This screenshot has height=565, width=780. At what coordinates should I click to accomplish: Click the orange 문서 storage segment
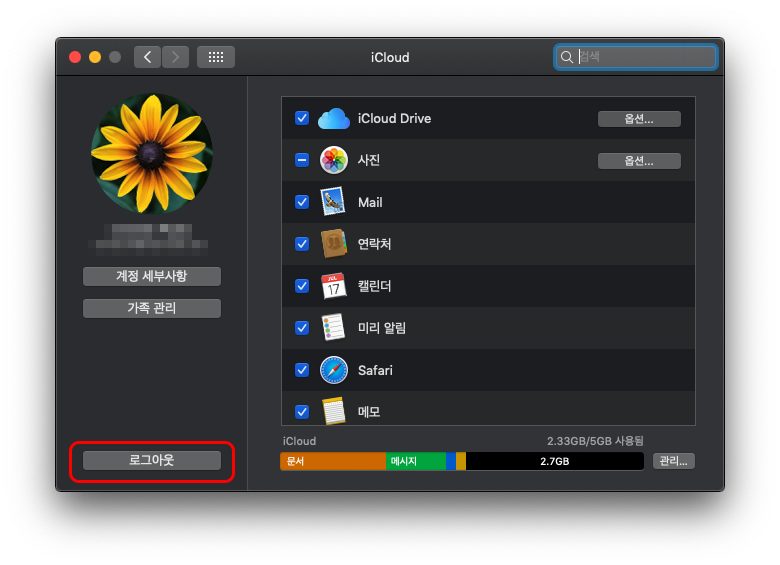pyautogui.click(x=333, y=461)
